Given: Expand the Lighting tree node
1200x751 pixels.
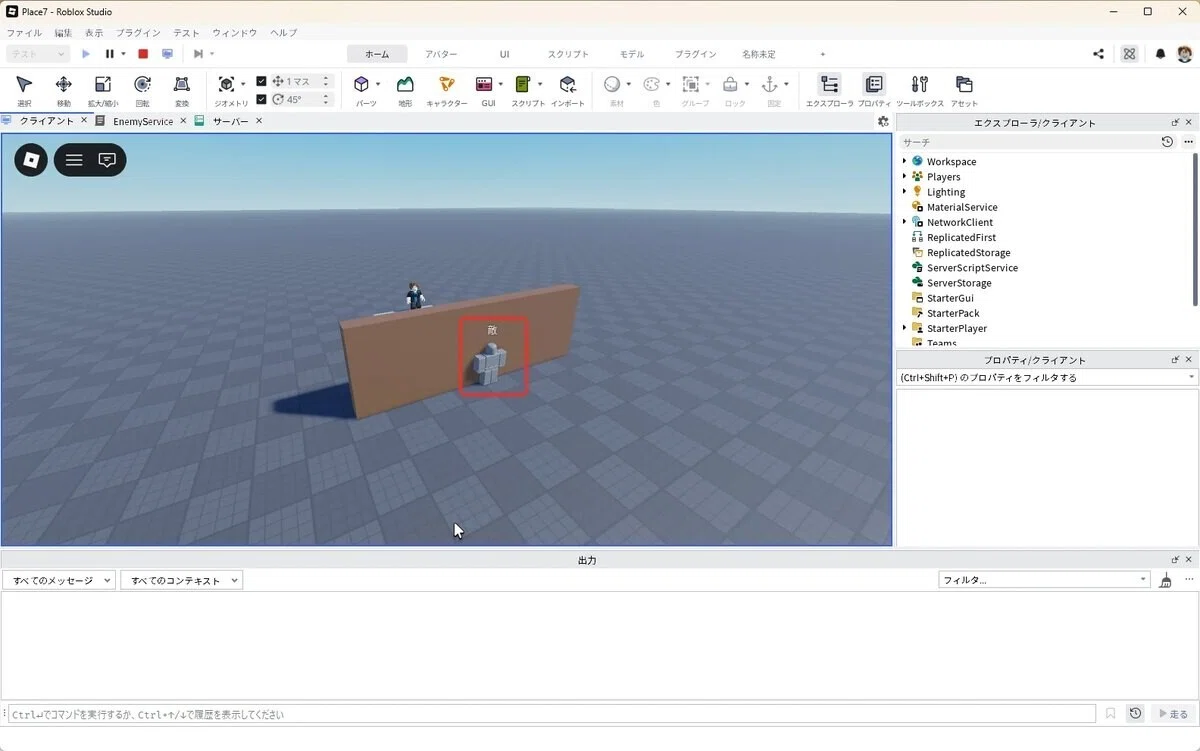Looking at the screenshot, I should [x=905, y=191].
